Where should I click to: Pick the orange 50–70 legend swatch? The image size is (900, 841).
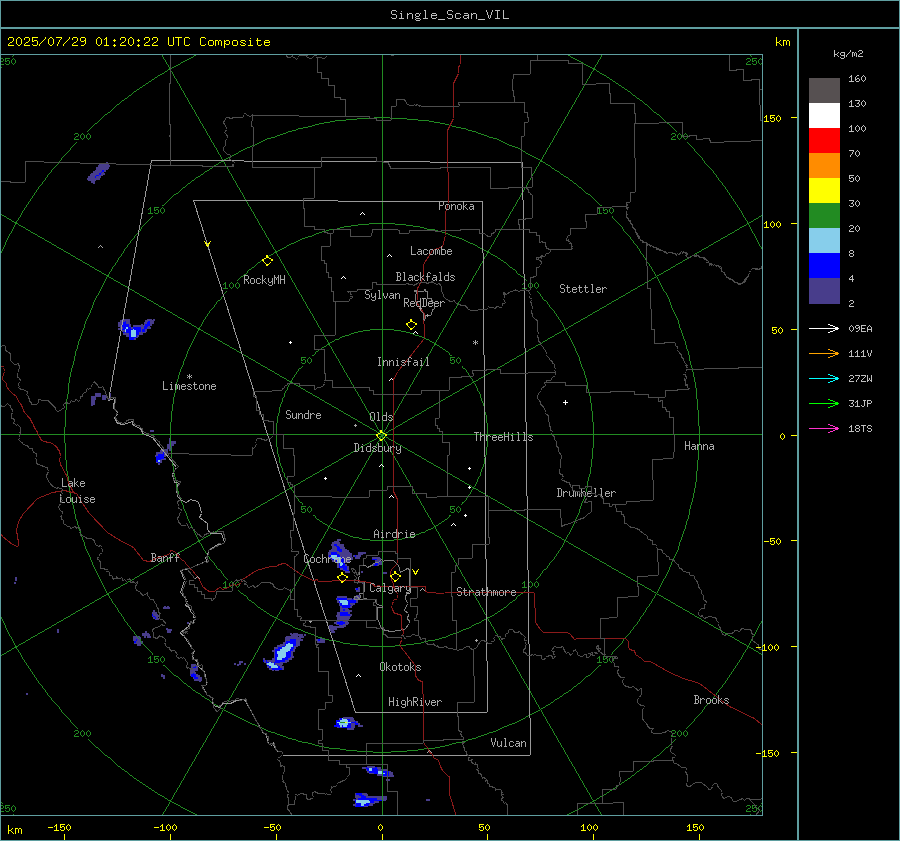824,166
